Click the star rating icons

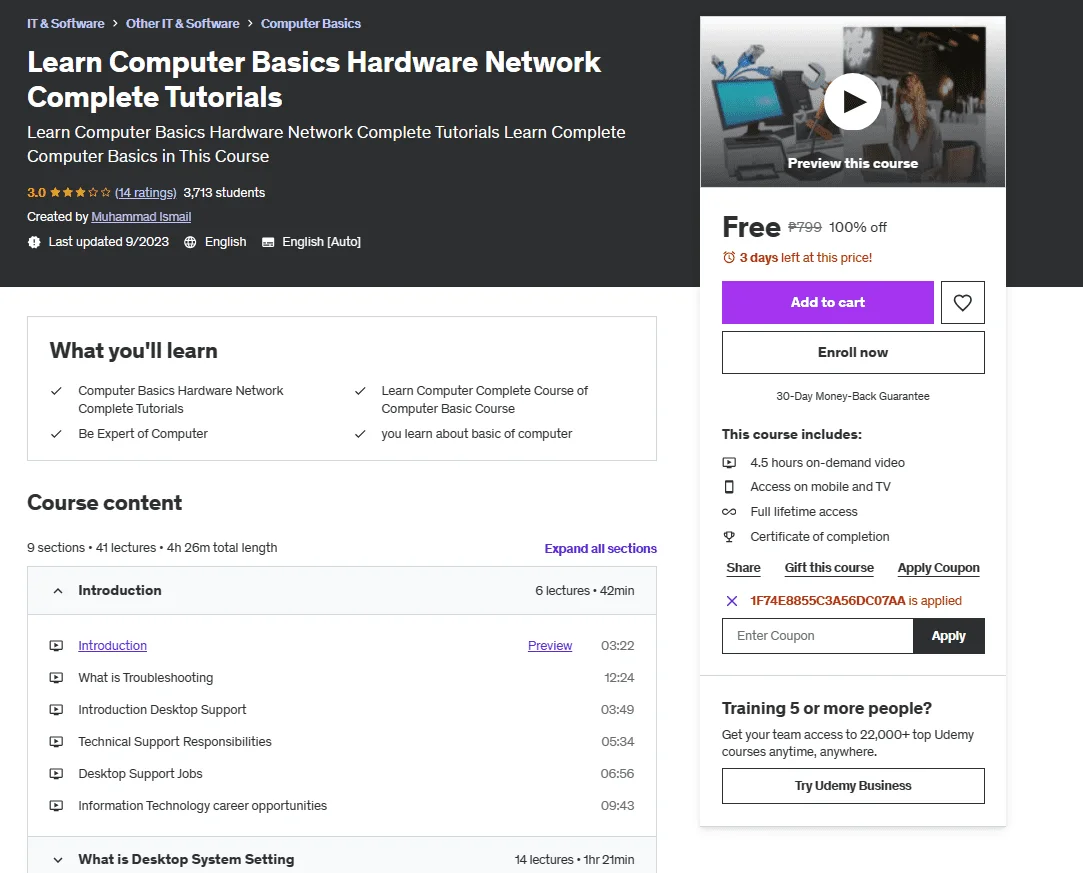click(x=80, y=193)
